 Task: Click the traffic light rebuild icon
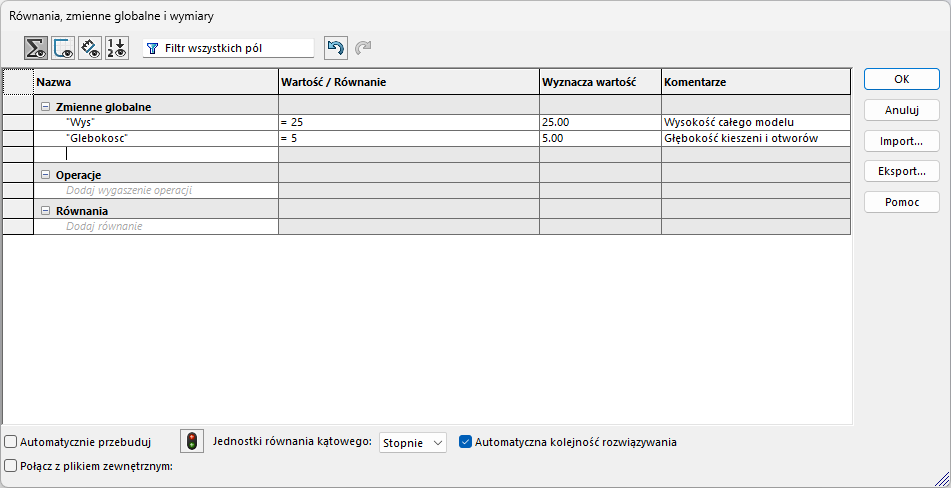(x=191, y=442)
